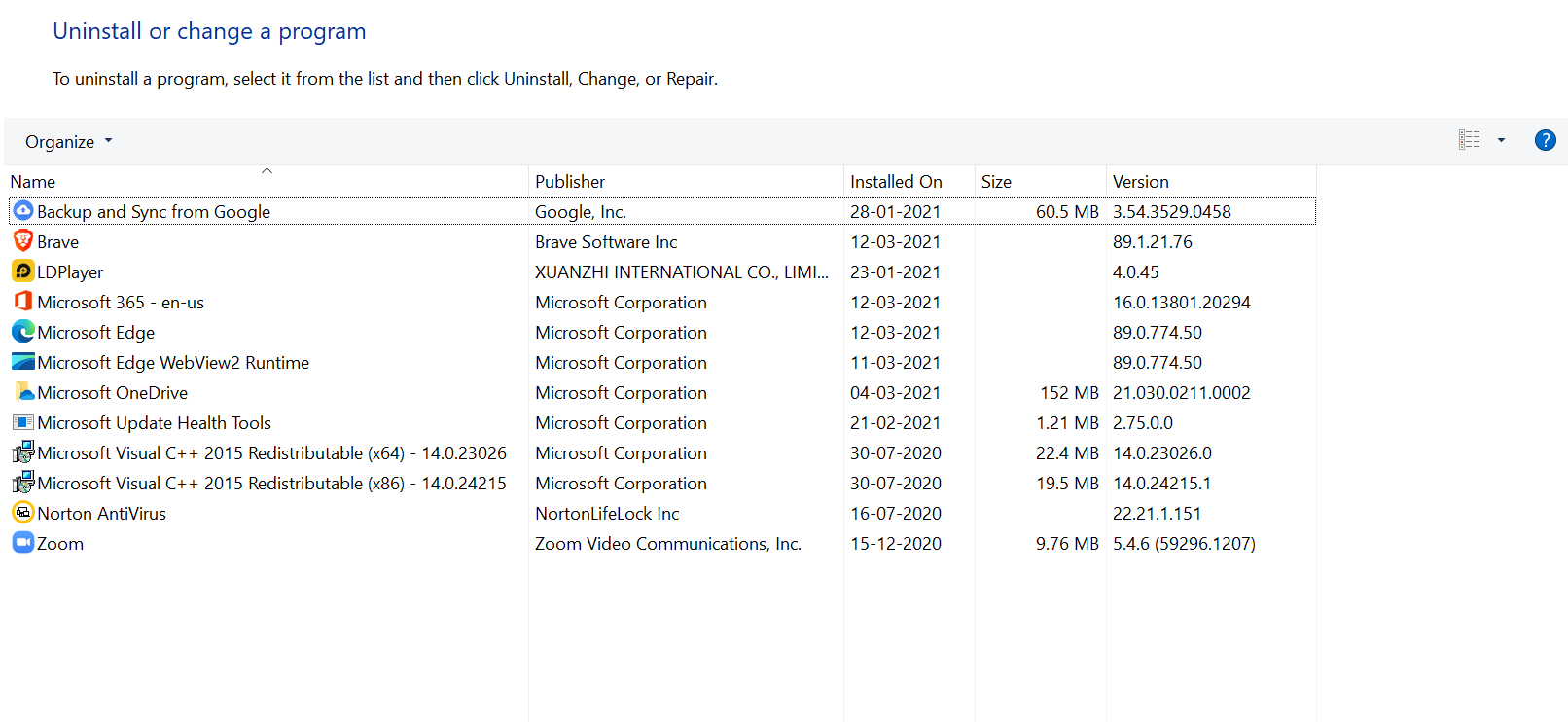The width and height of the screenshot is (1568, 722).
Task: Select the Microsoft Edge program name
Action: (x=96, y=333)
